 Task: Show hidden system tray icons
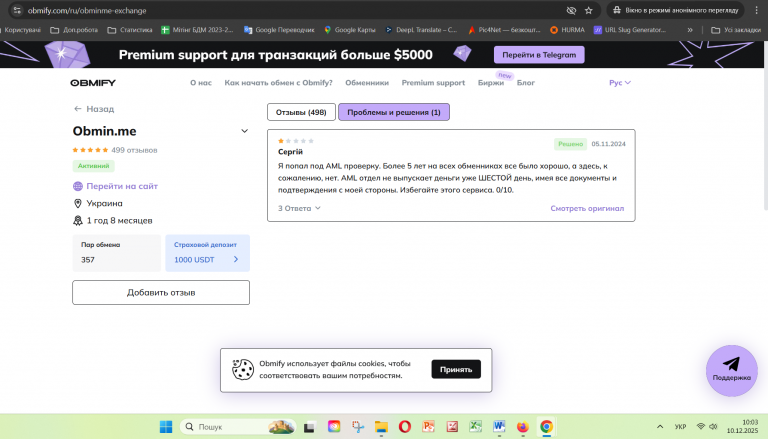tap(660, 426)
